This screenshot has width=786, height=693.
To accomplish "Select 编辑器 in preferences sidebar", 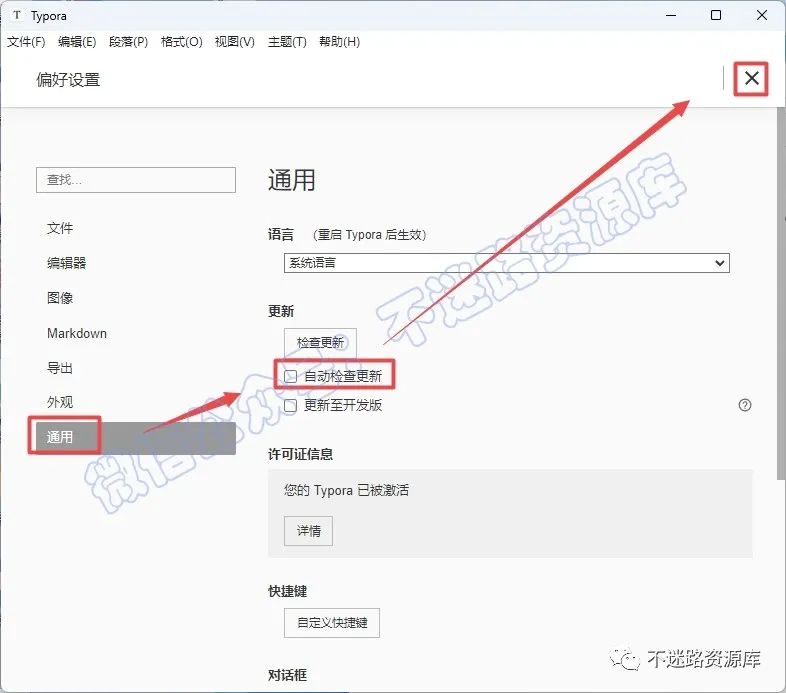I will pos(136,263).
